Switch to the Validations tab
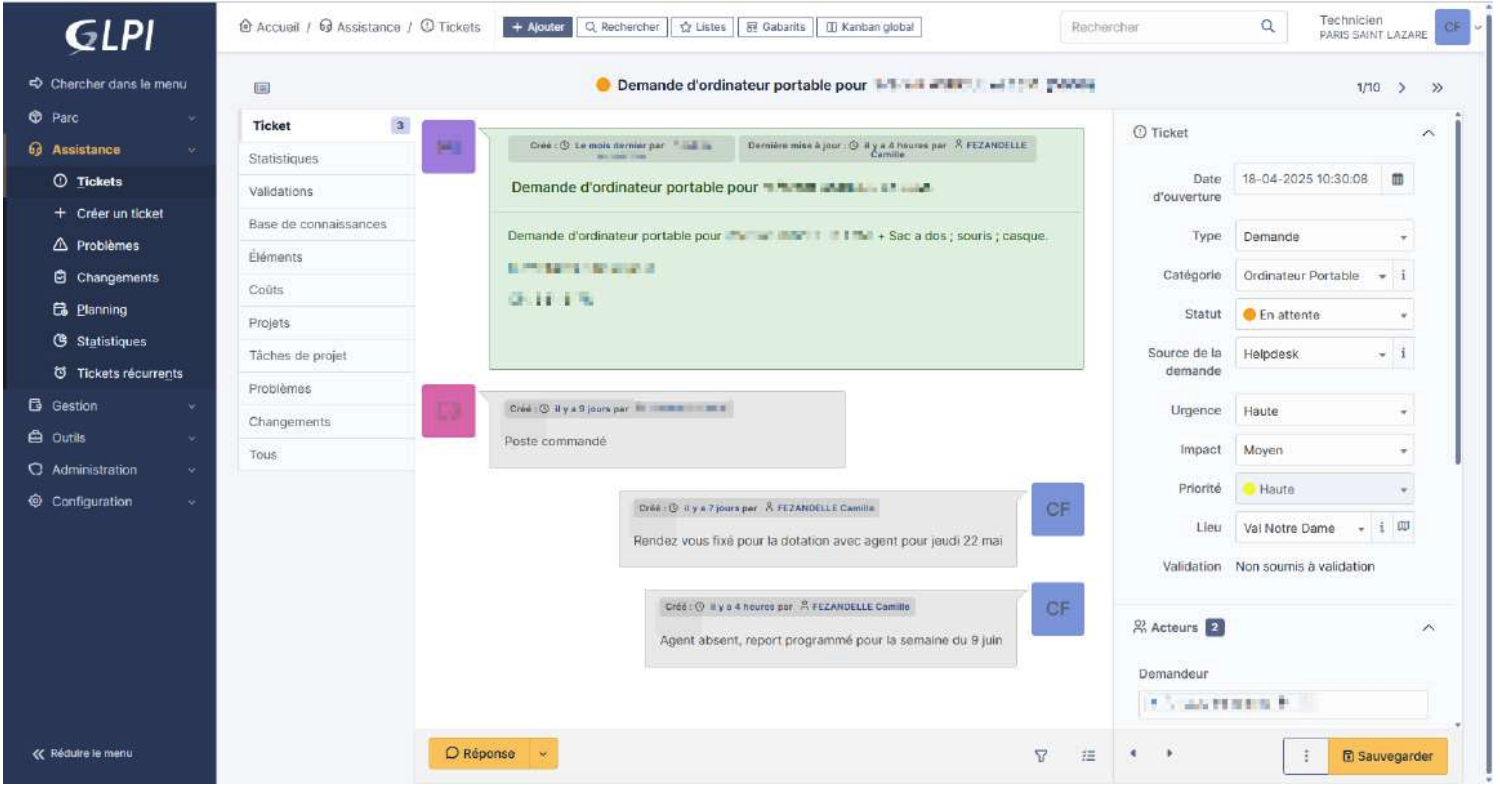Viewport: 1500px width, 795px height. 280,191
